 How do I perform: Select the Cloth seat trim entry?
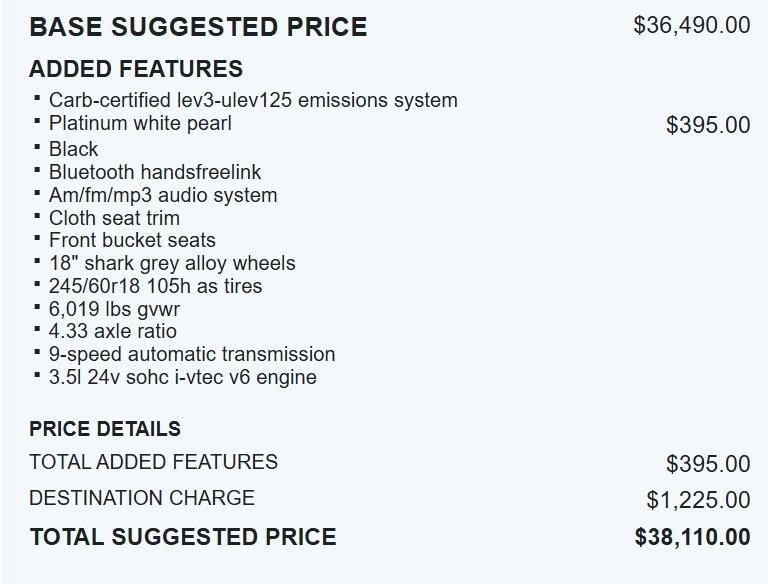coord(114,218)
